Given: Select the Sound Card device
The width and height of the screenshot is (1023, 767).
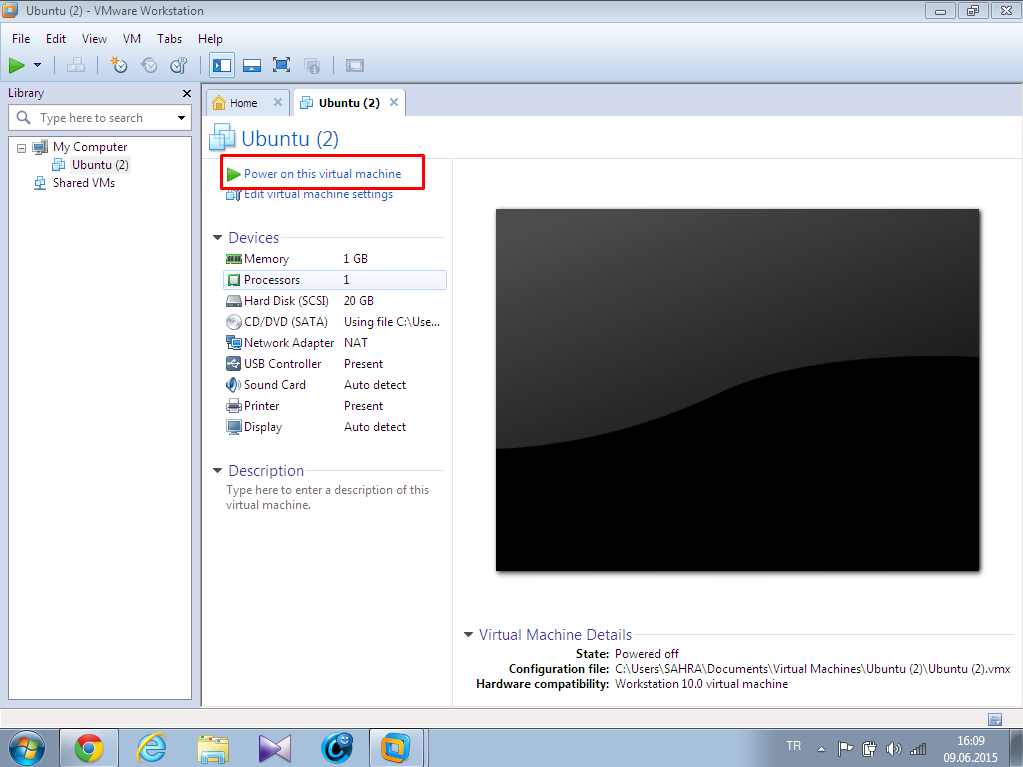Looking at the screenshot, I should point(335,385).
